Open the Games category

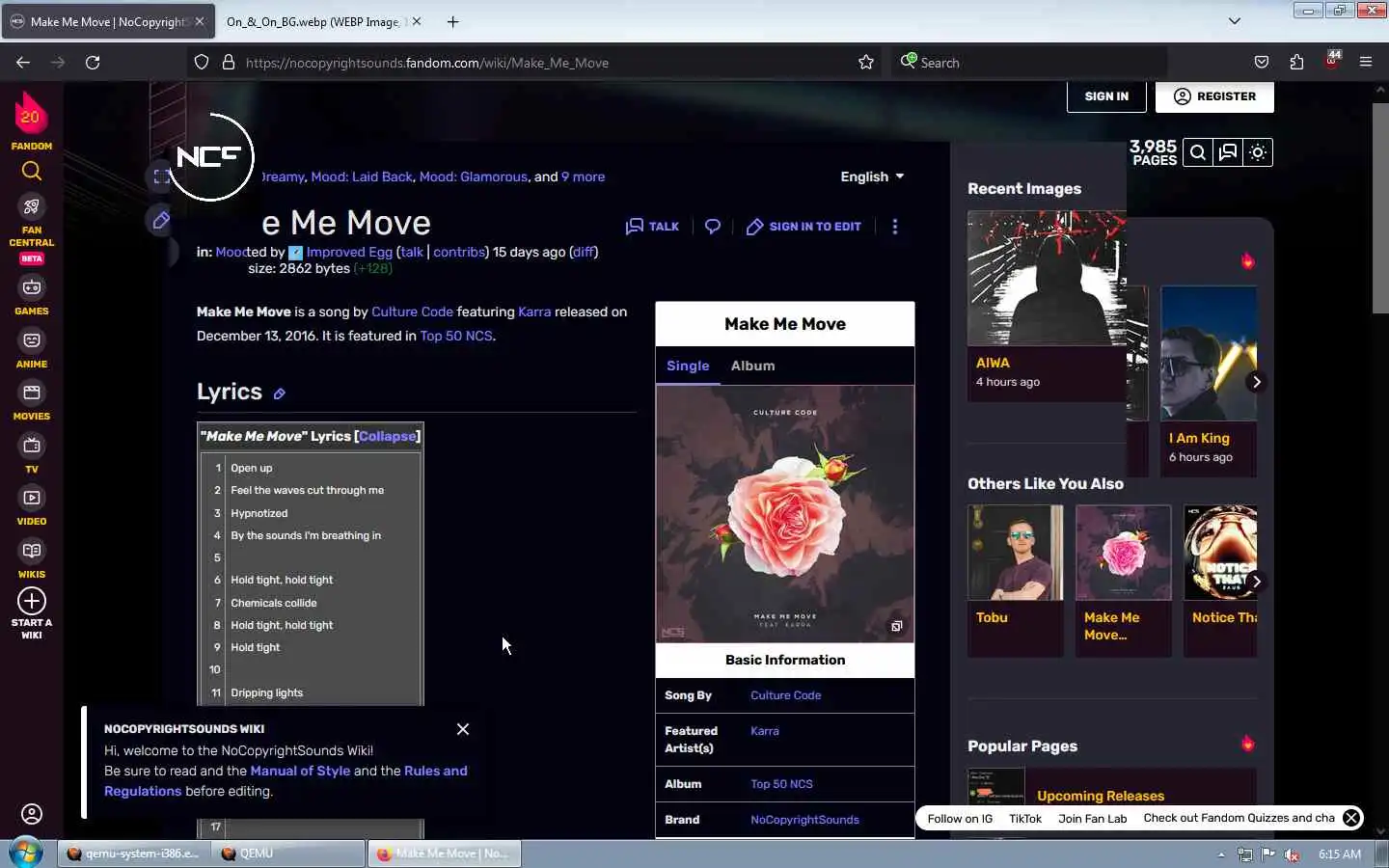pyautogui.click(x=32, y=296)
